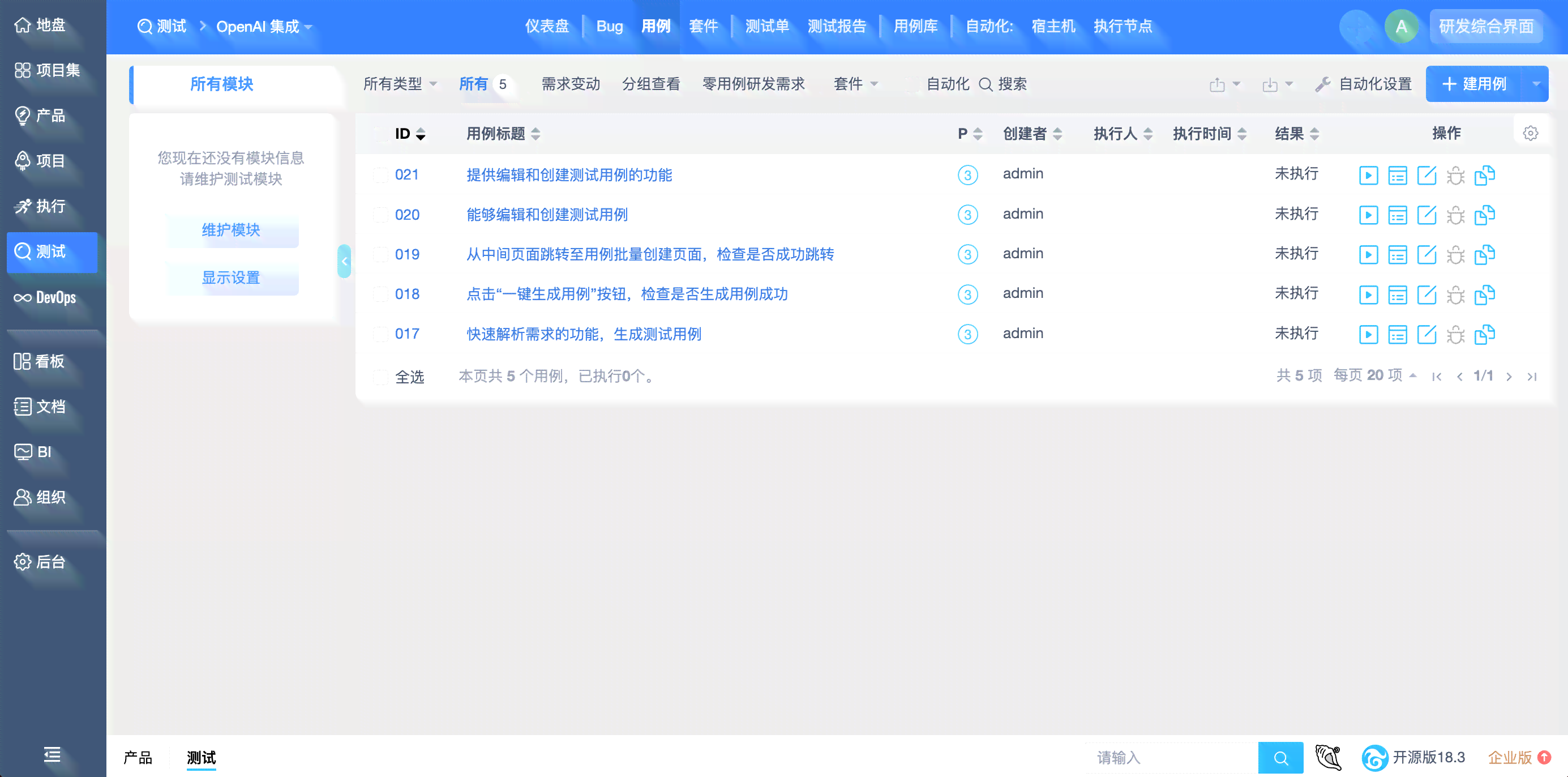Open import dropdown icon

pos(1277,84)
